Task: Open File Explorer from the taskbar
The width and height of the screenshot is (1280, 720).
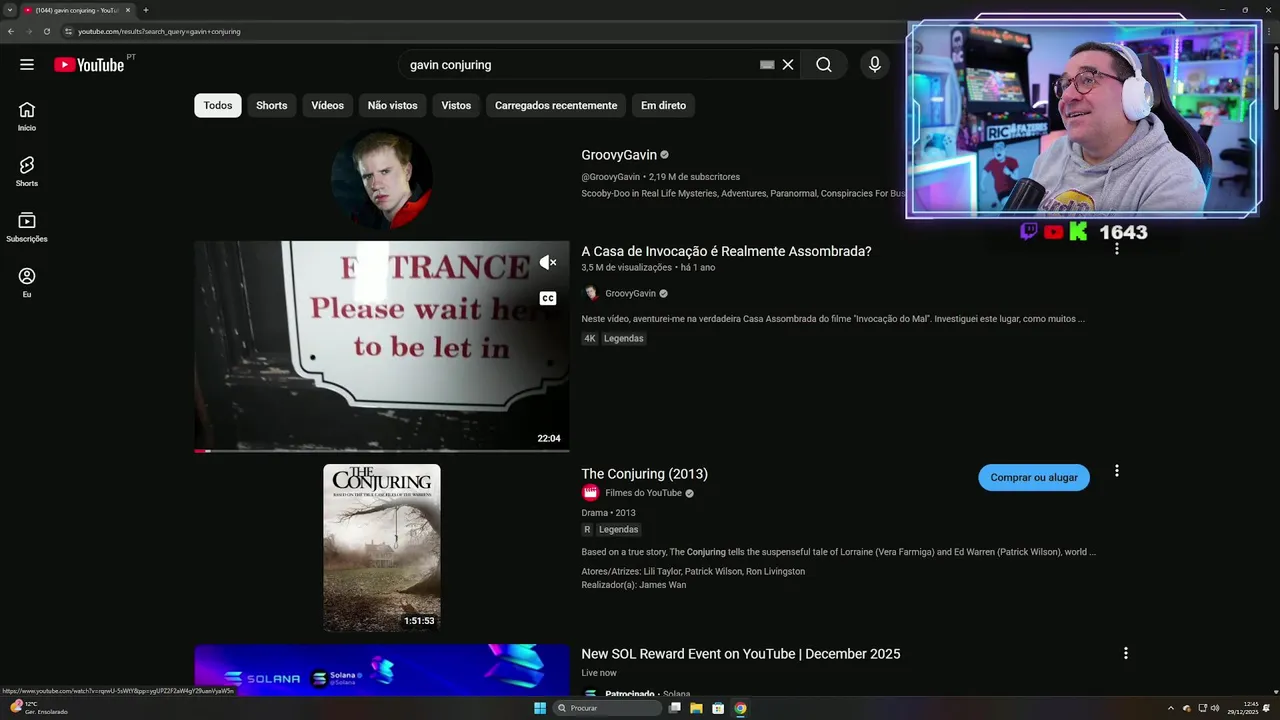Action: (x=696, y=708)
